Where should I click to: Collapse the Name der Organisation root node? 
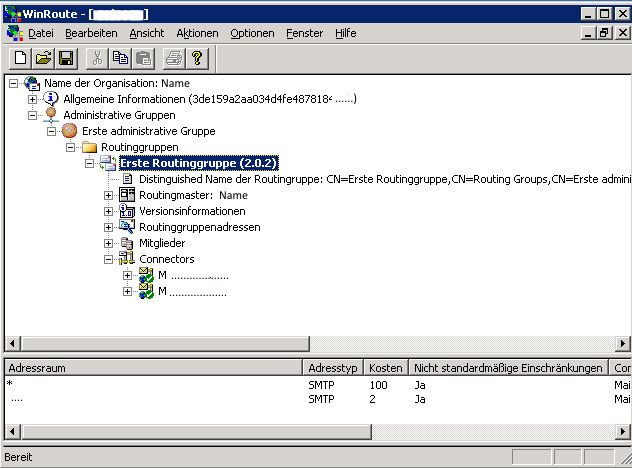14,83
